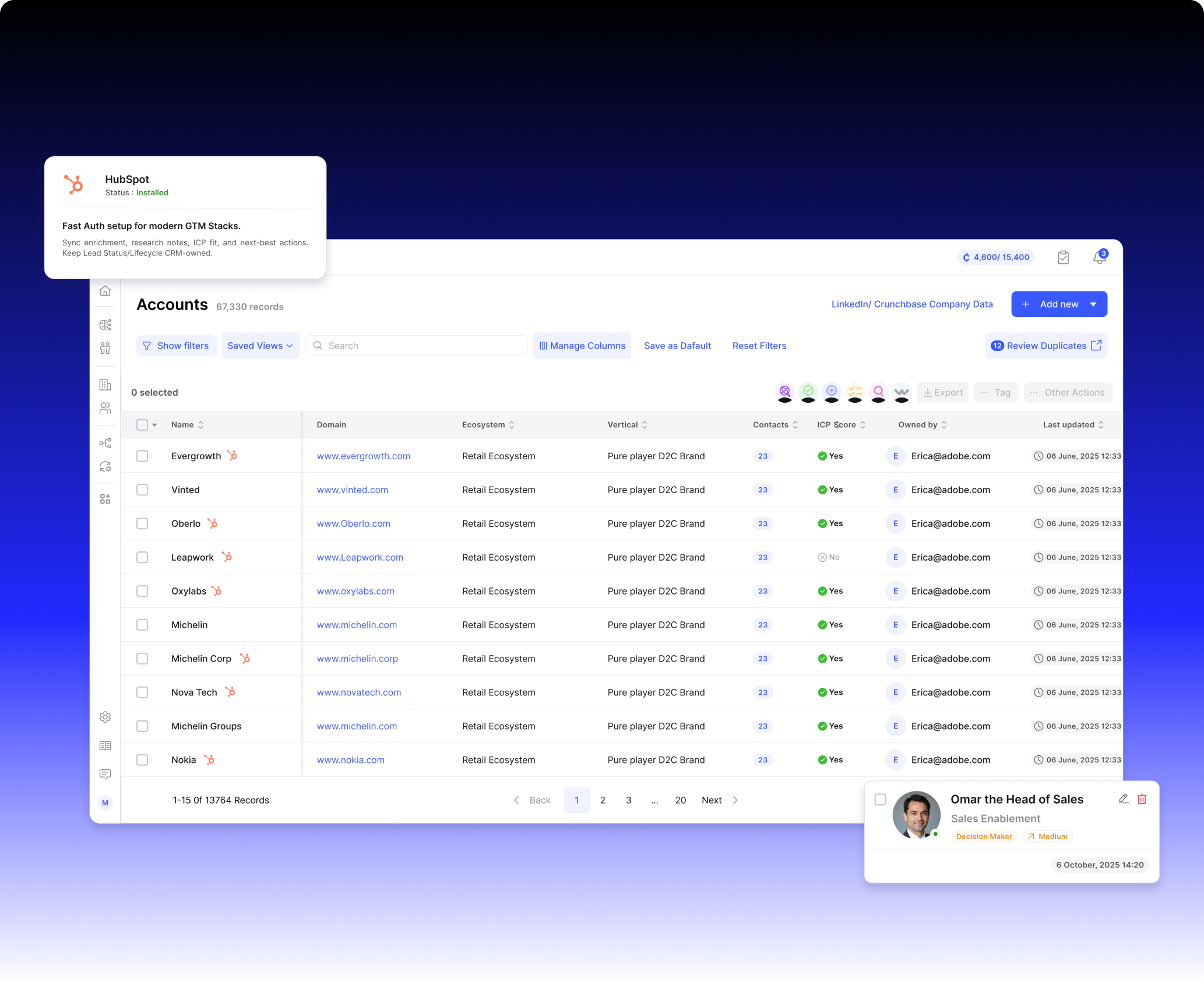Click the green checkmark action icon
This screenshot has height=985, width=1204.
point(808,391)
